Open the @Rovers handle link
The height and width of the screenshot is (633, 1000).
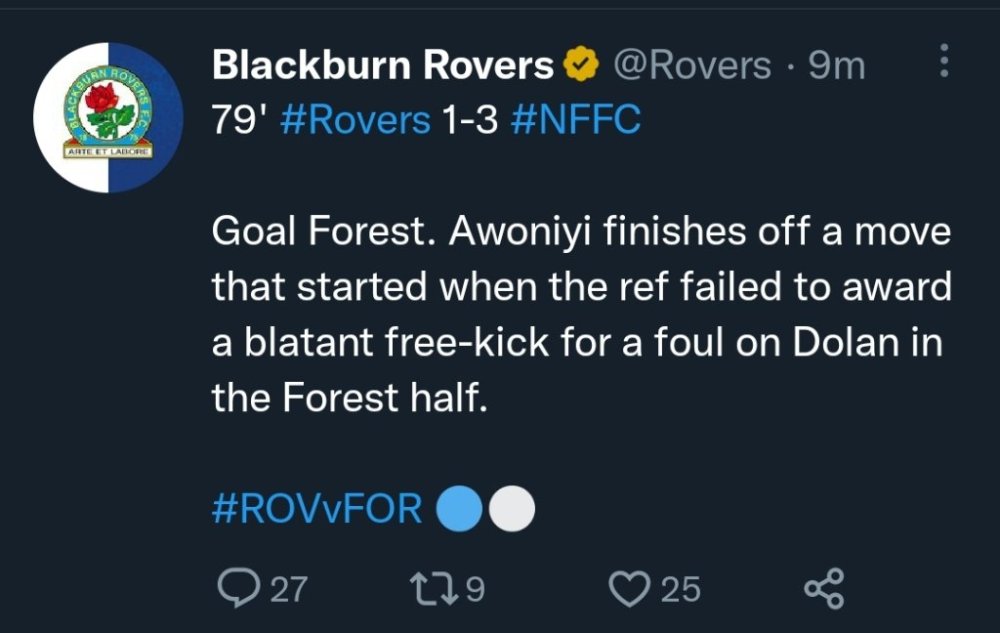point(691,66)
